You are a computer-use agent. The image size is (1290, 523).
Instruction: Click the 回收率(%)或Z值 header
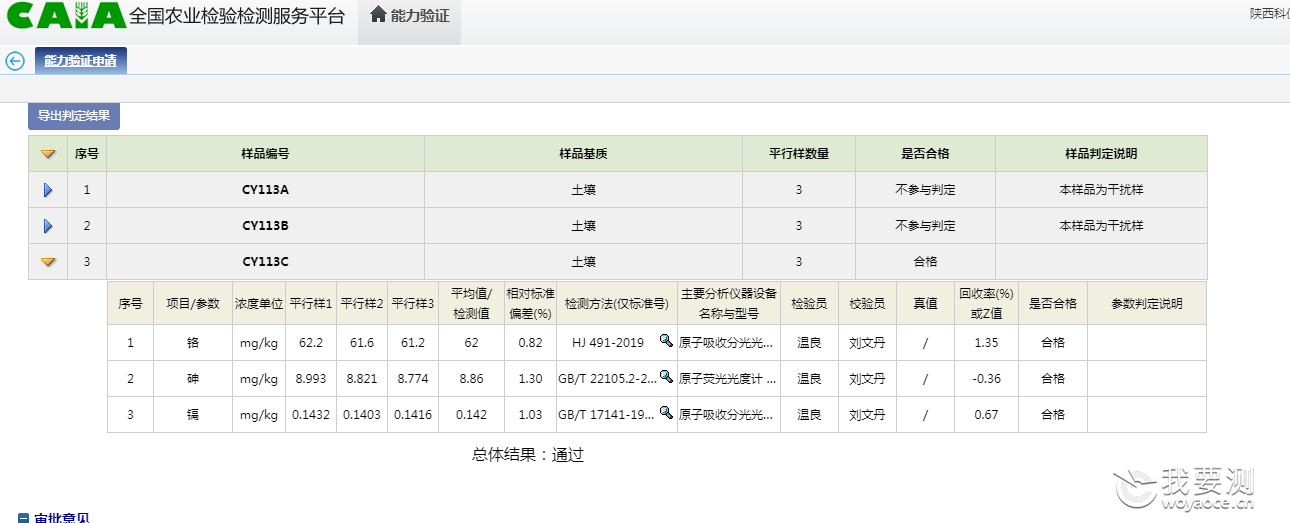(x=986, y=304)
